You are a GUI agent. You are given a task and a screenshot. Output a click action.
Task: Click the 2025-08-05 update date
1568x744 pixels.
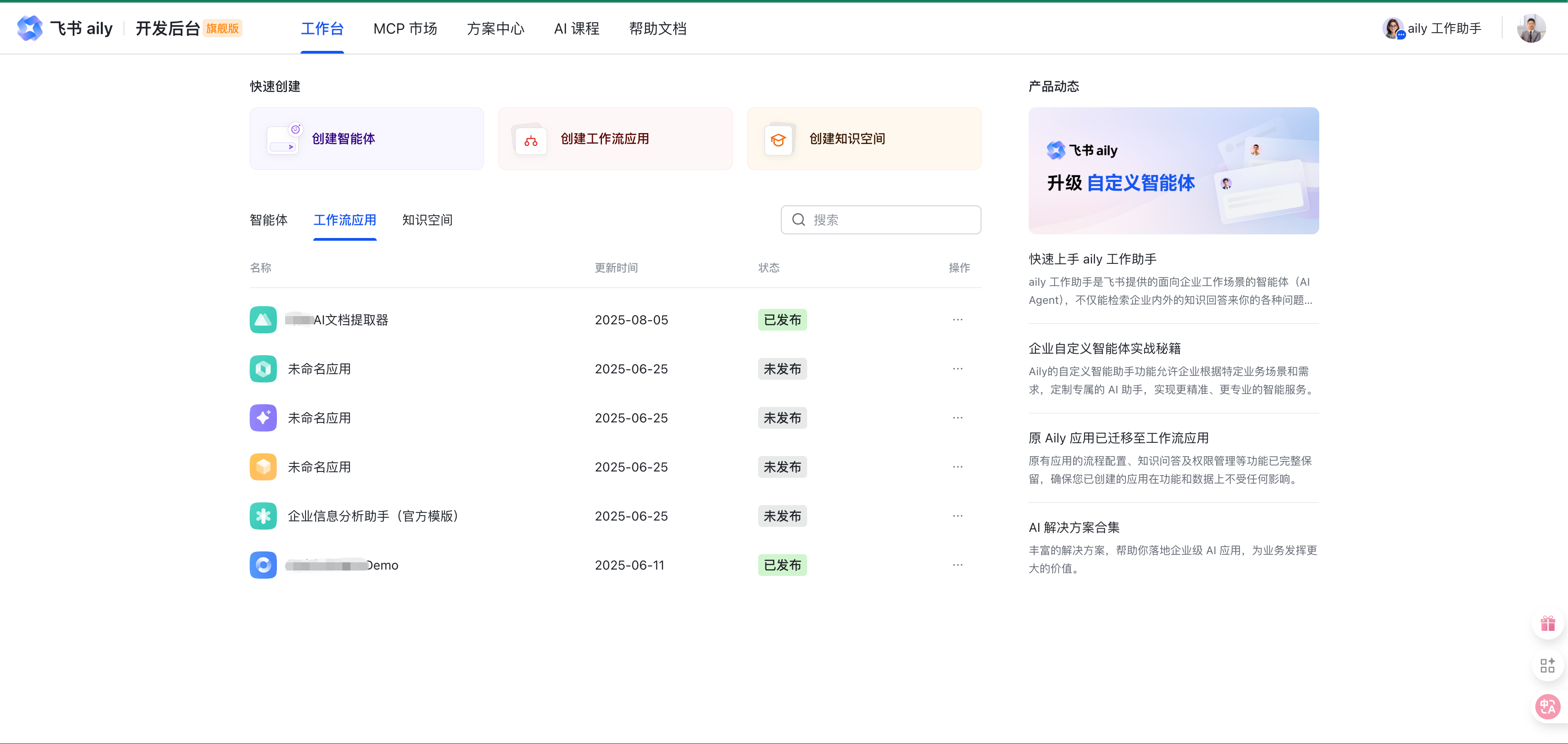click(631, 320)
